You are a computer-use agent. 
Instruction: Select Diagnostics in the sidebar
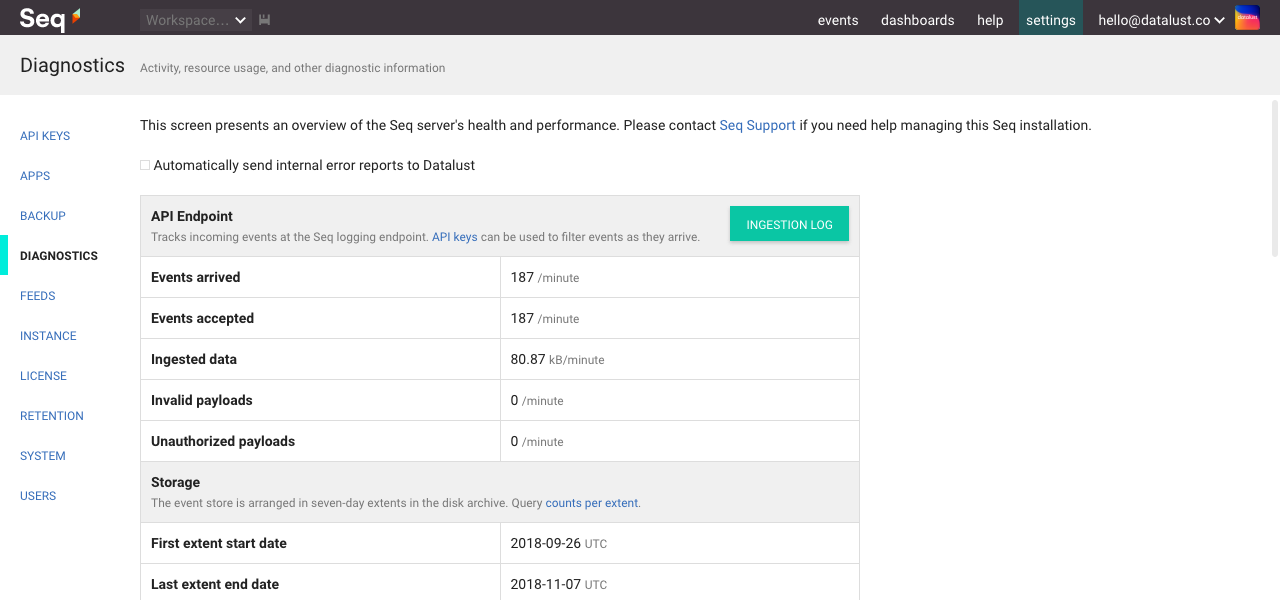pos(59,256)
